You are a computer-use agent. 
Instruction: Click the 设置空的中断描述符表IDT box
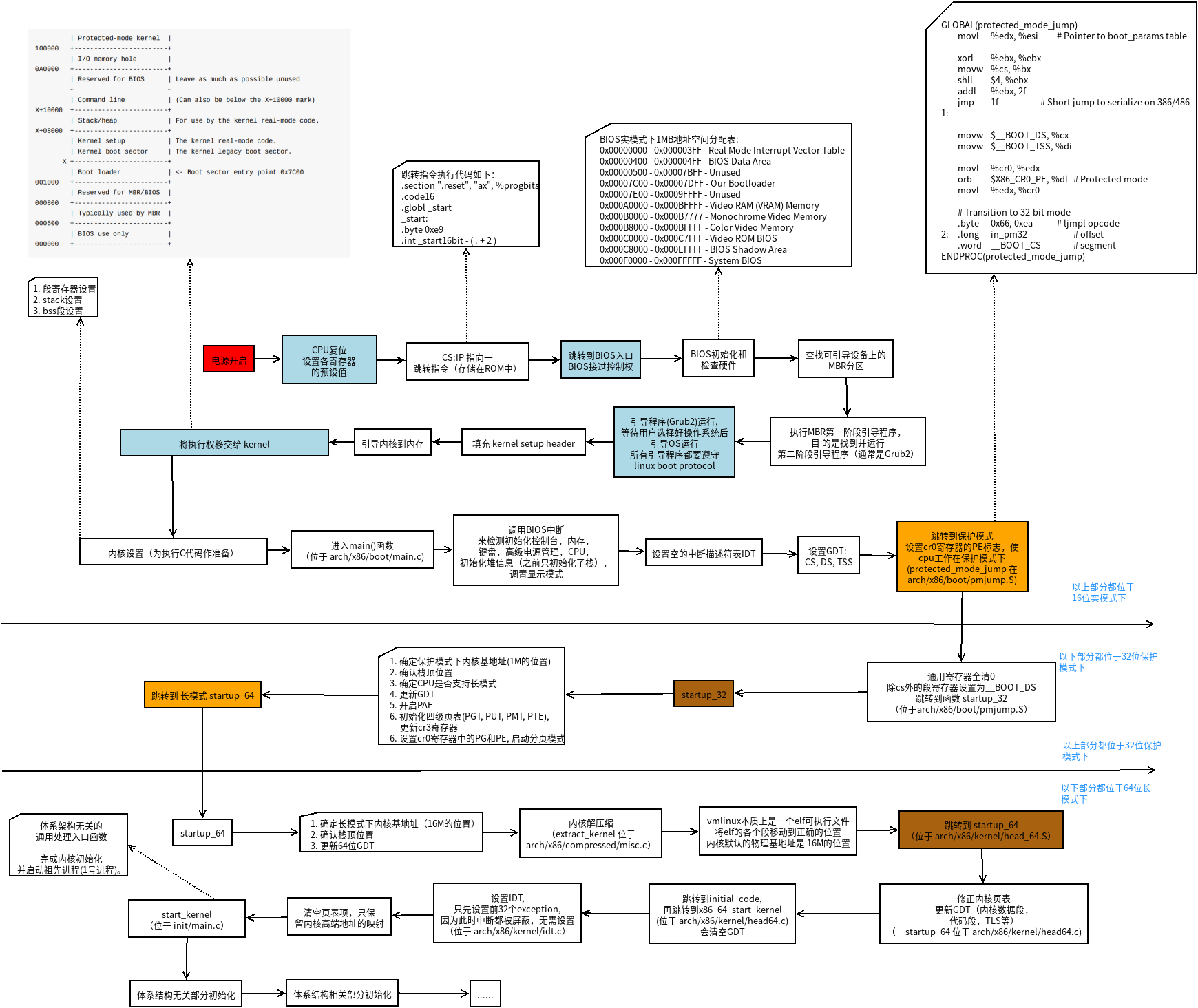pyautogui.click(x=704, y=552)
